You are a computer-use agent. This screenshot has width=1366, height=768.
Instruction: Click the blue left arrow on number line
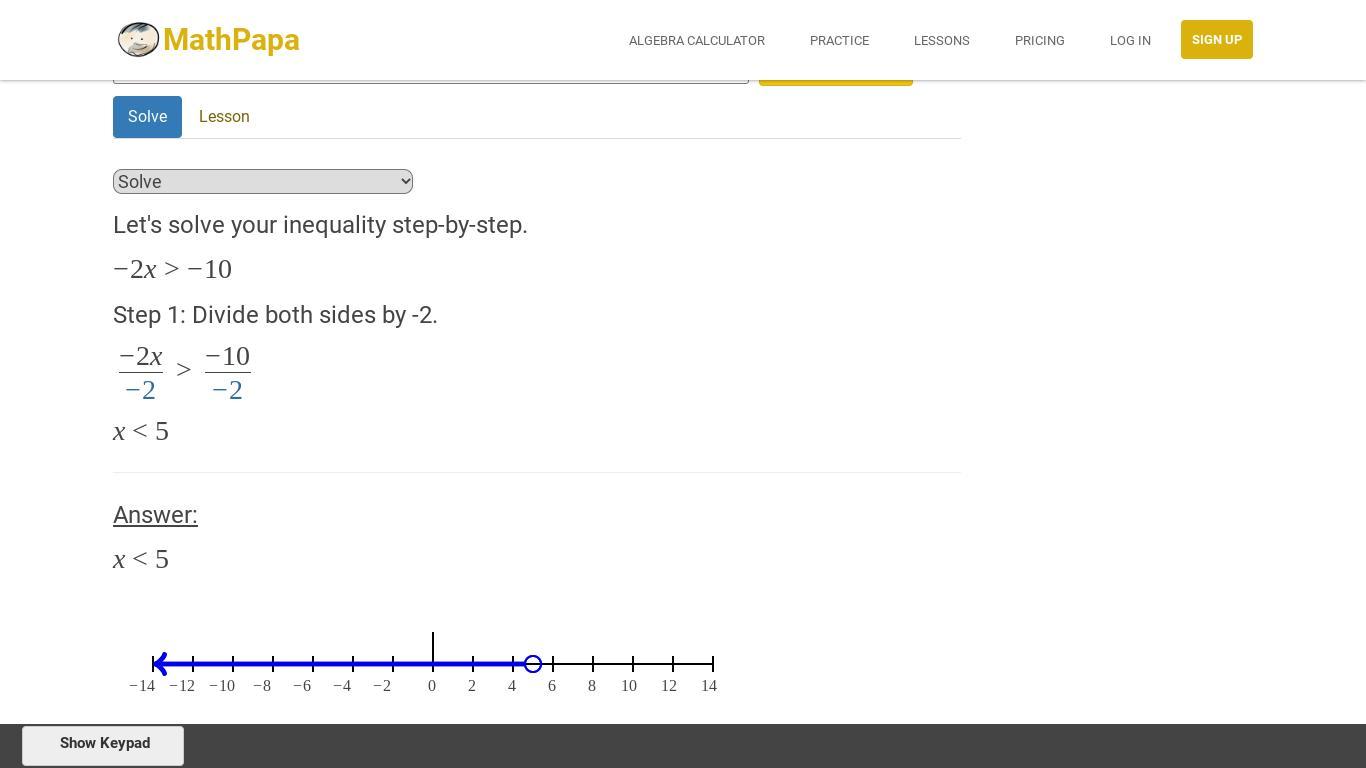[x=160, y=664]
